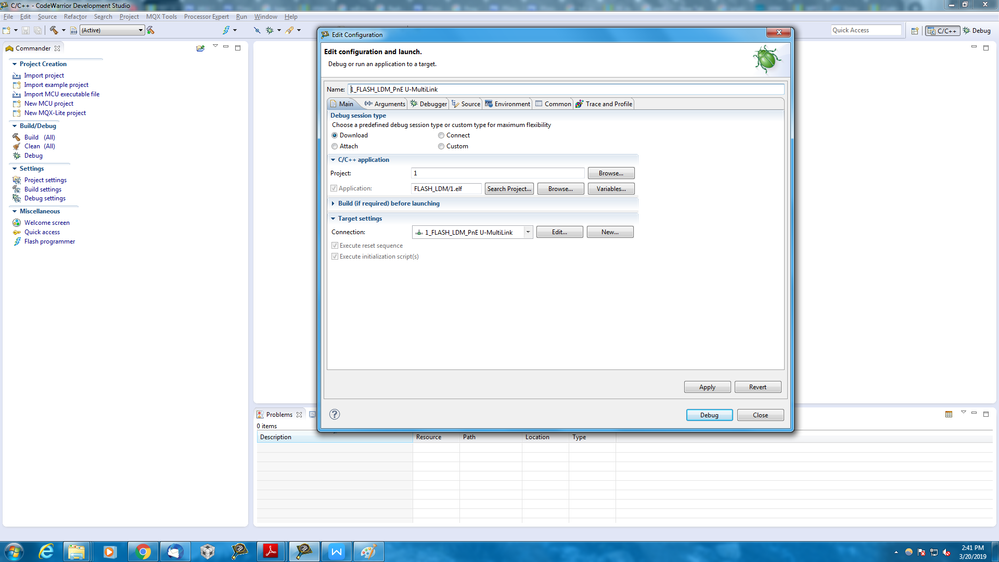Click the build-active-configuration hammer icon
The width and height of the screenshot is (999, 562).
click(151, 30)
